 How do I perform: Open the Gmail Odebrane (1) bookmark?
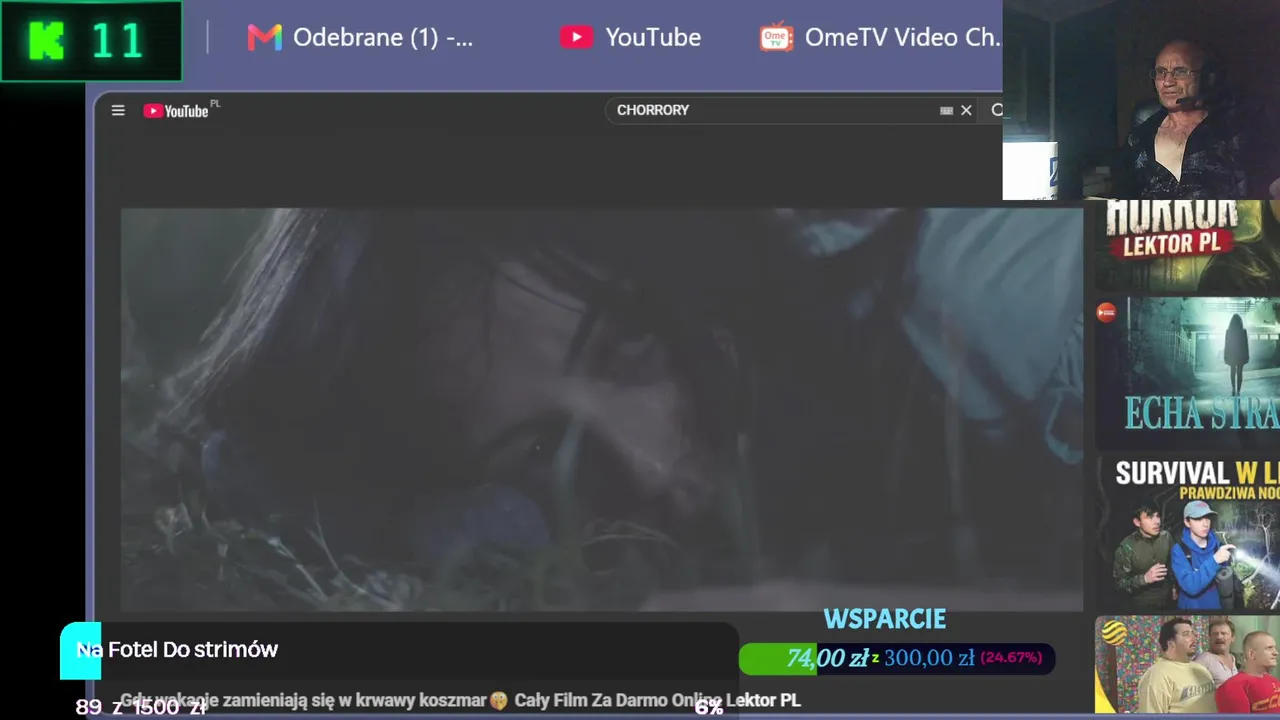[360, 38]
